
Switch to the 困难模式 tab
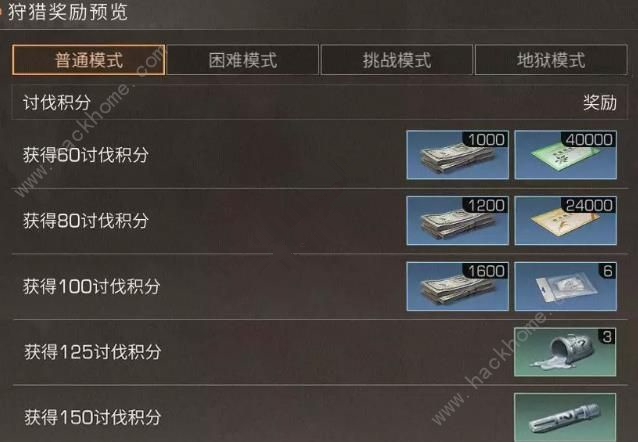243,60
